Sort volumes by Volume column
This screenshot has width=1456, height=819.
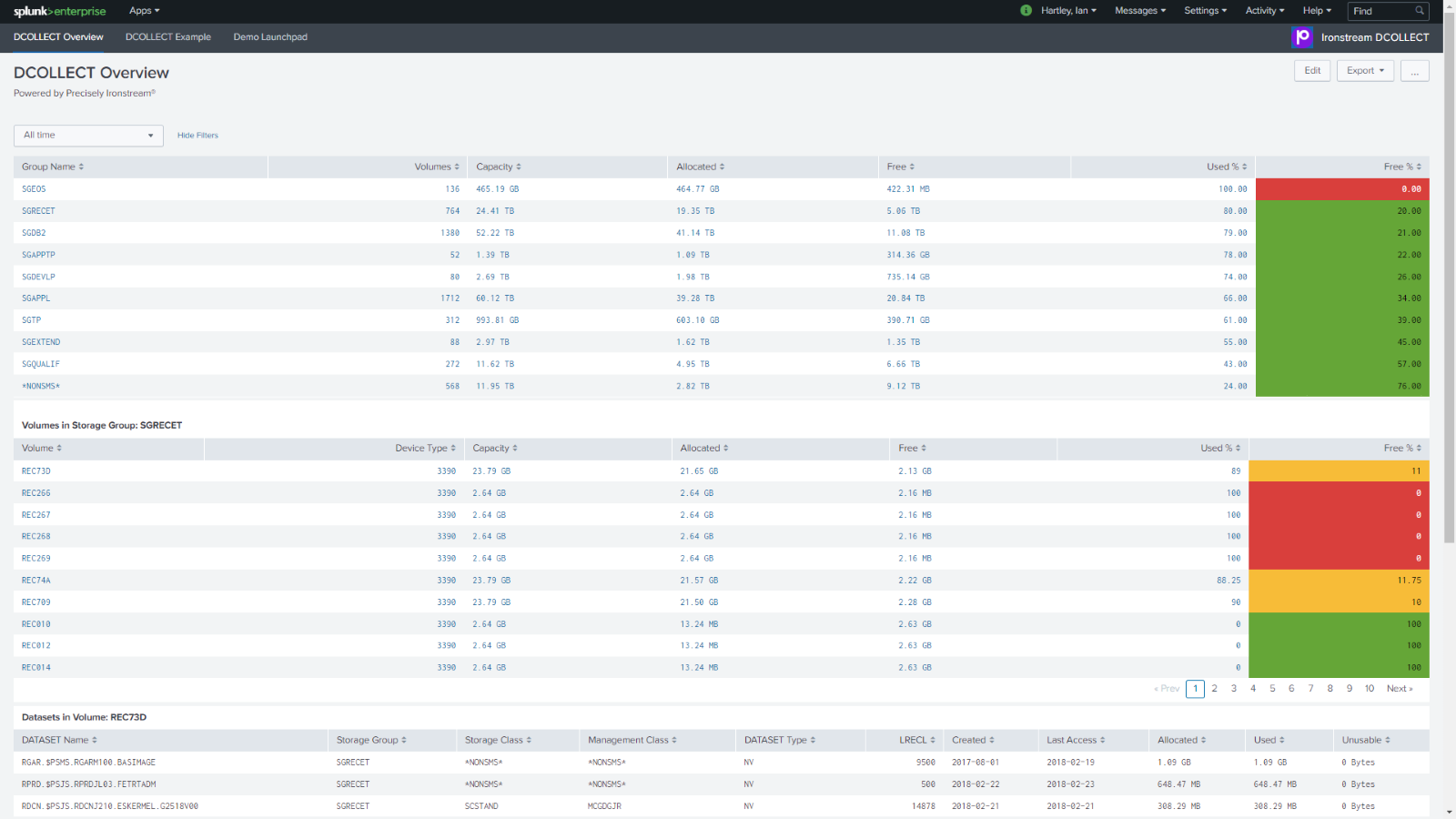(x=42, y=448)
